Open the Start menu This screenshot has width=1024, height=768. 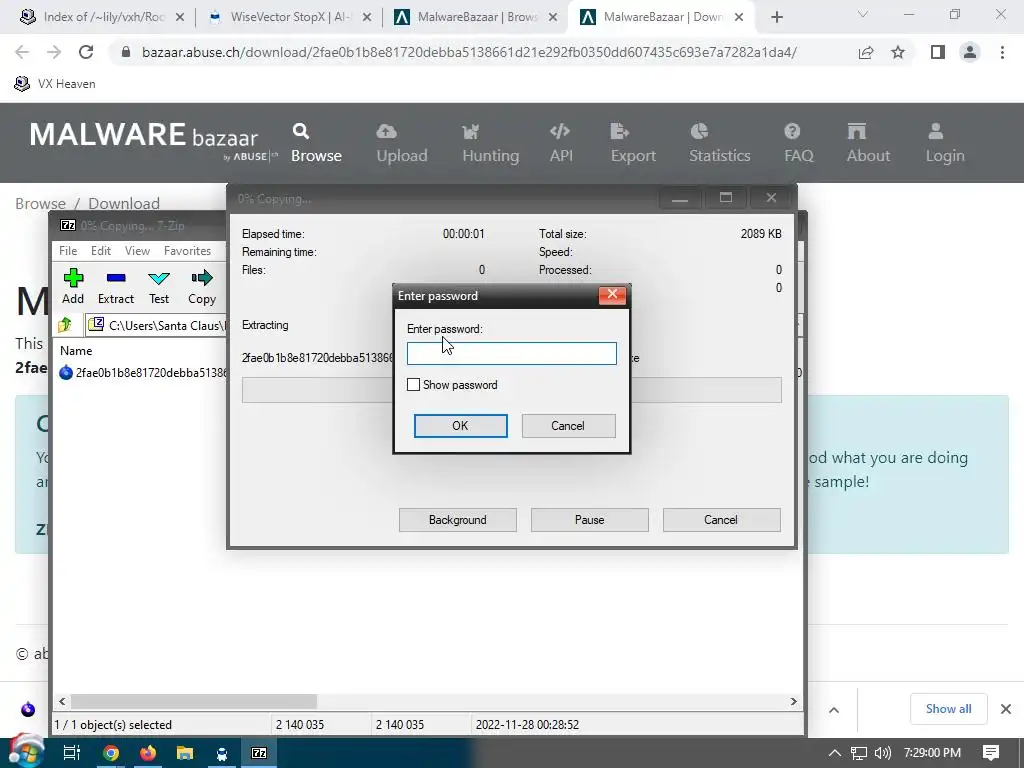[x=26, y=752]
